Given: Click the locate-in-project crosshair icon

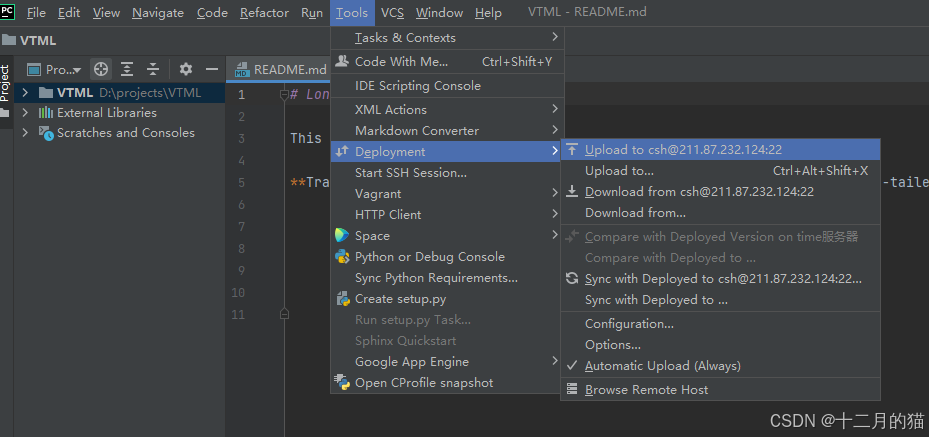Looking at the screenshot, I should (x=101, y=69).
